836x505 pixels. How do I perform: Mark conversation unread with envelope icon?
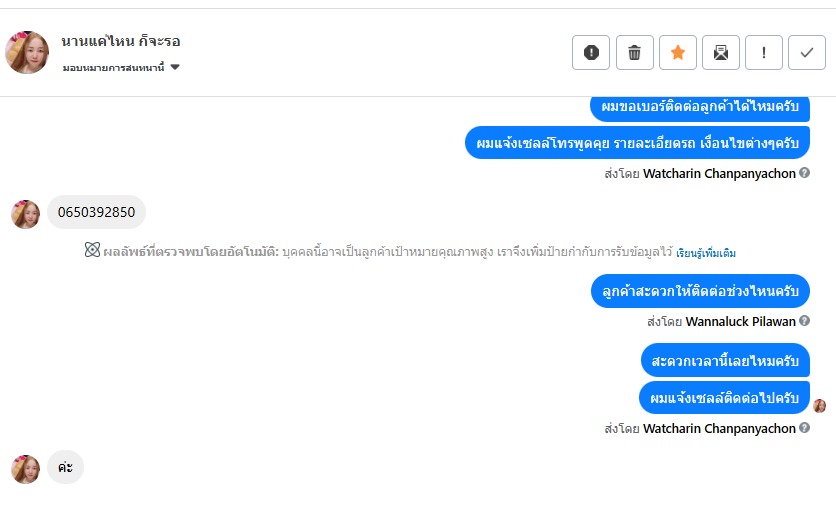point(720,53)
